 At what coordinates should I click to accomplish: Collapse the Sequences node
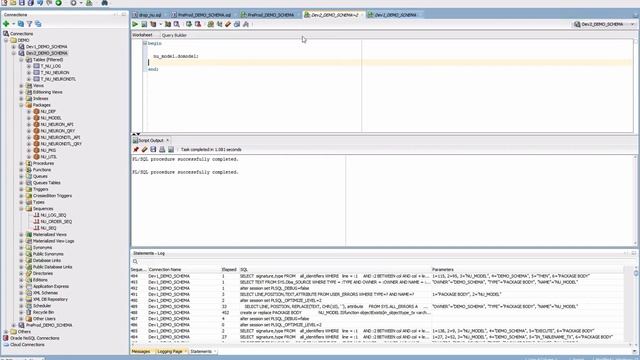point(21,209)
